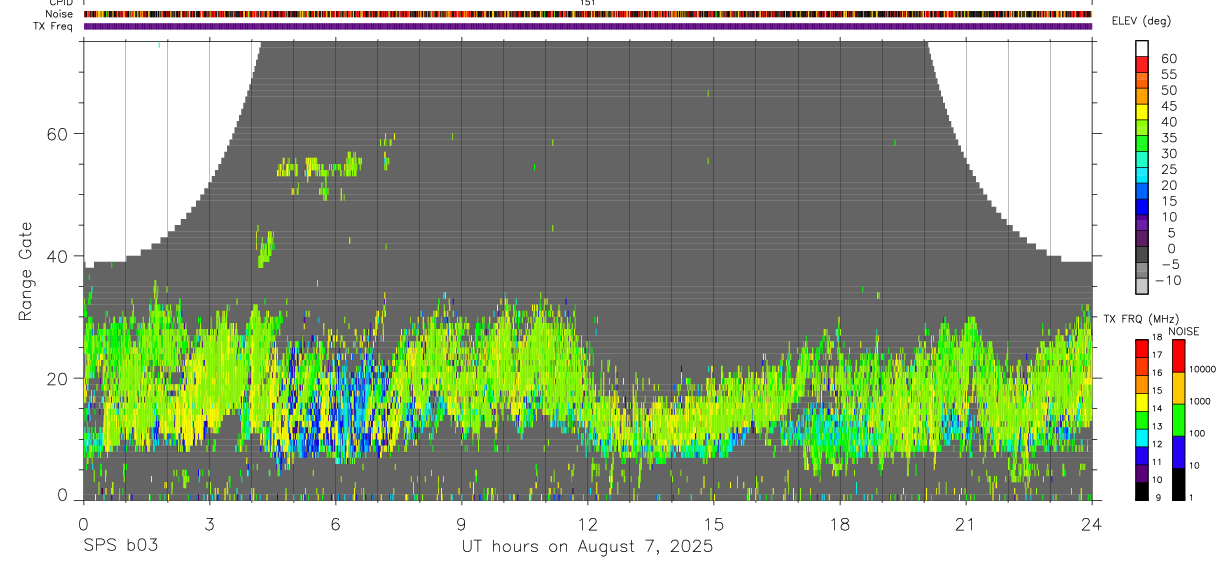
Task: Click the 'Noise' row label at top left
Action: (59, 14)
